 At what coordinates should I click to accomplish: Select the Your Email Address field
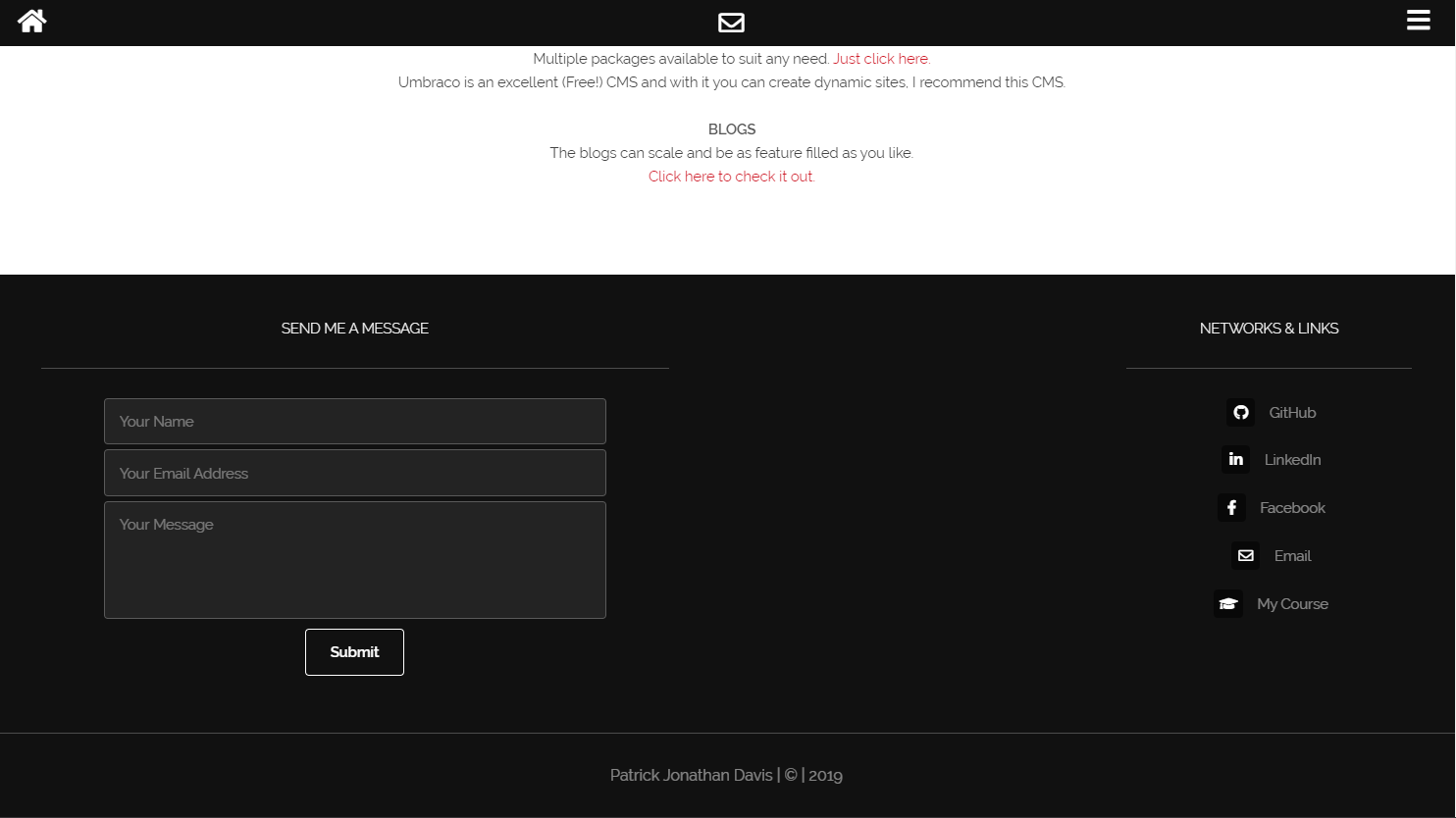pyautogui.click(x=354, y=472)
